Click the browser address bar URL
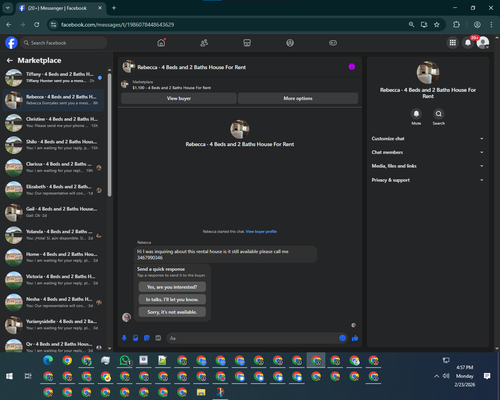The image size is (500, 400). click(x=117, y=25)
